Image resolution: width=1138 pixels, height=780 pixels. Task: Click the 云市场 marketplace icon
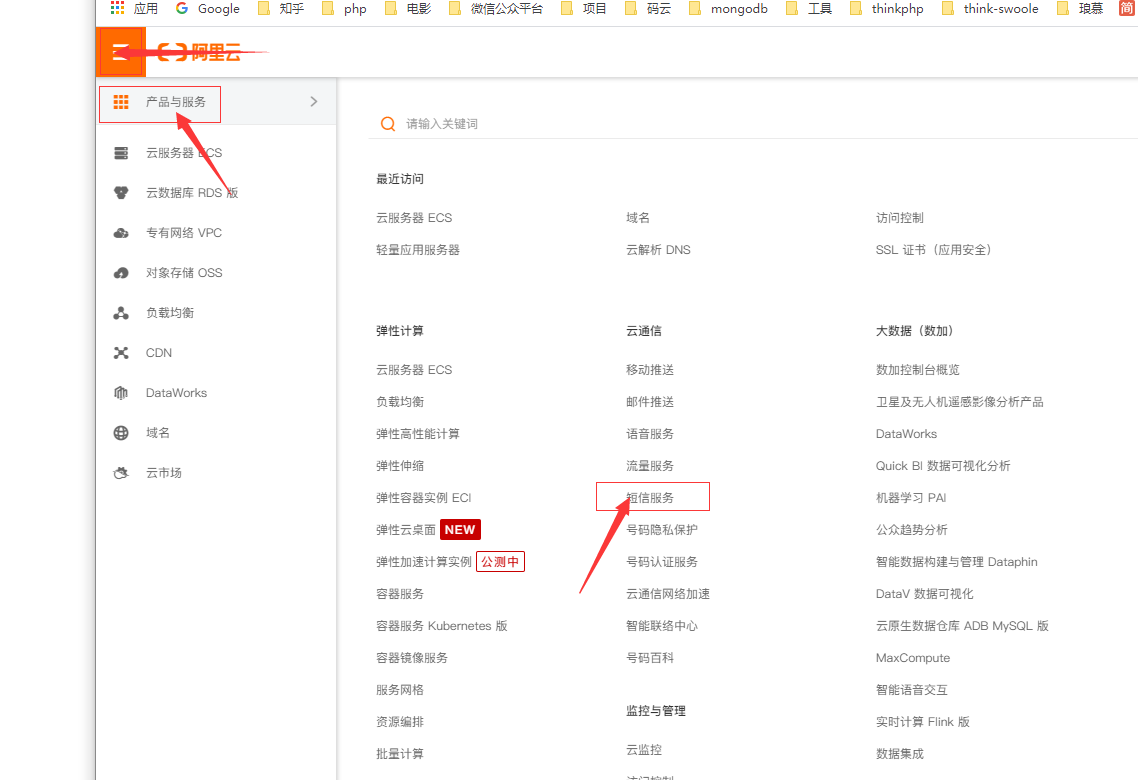coord(121,472)
